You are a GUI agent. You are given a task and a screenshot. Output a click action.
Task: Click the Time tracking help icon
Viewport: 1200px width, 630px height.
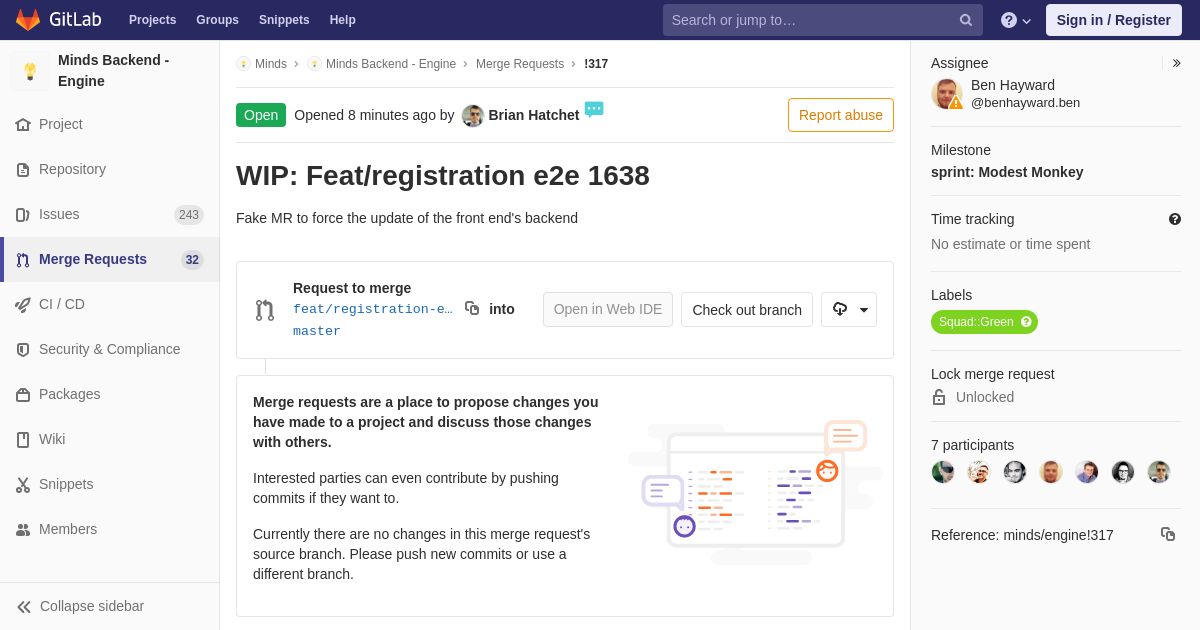[x=1175, y=219]
